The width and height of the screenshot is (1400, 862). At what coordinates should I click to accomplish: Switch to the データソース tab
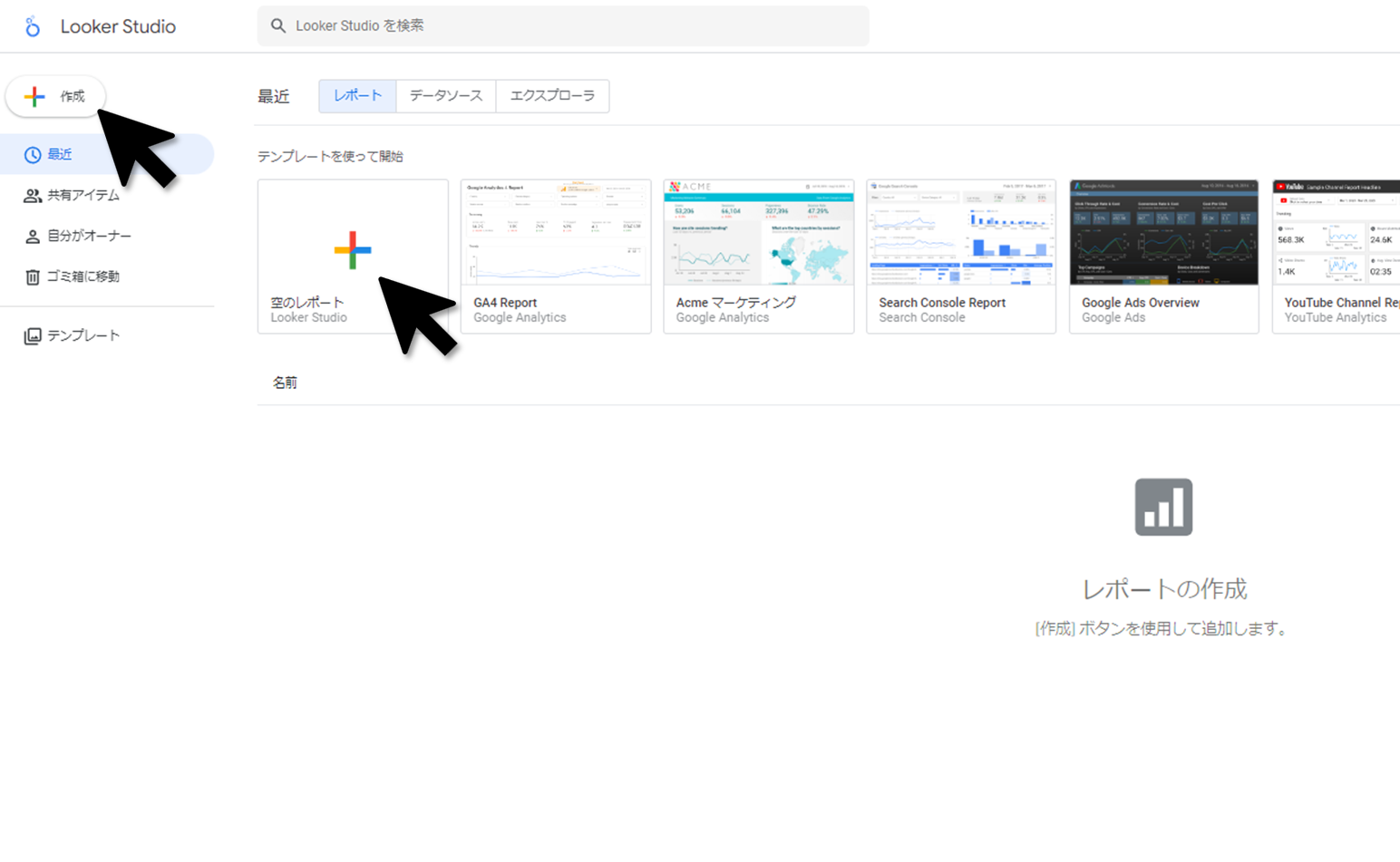tap(445, 96)
